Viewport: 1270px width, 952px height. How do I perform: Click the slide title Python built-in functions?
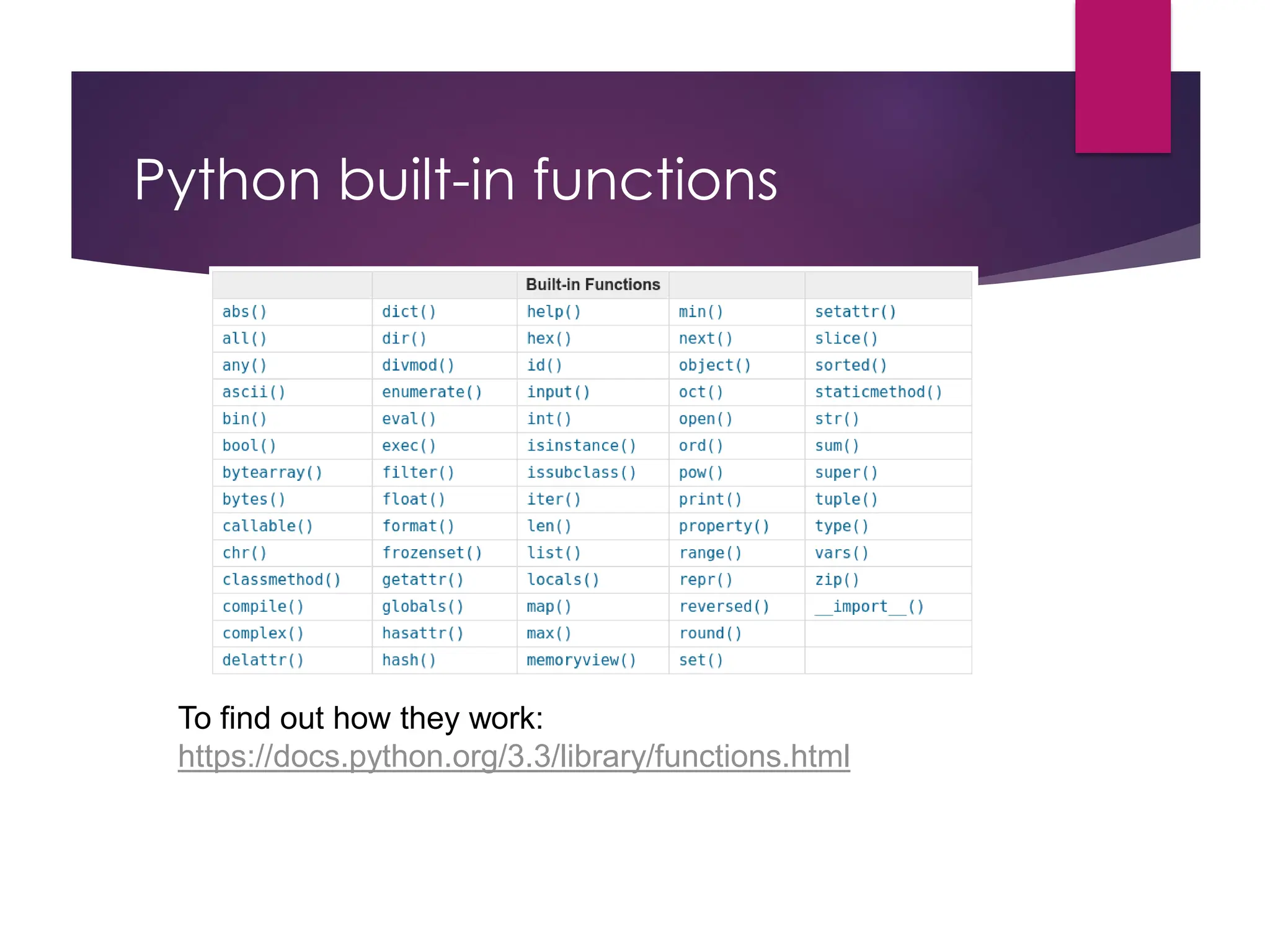pos(455,180)
